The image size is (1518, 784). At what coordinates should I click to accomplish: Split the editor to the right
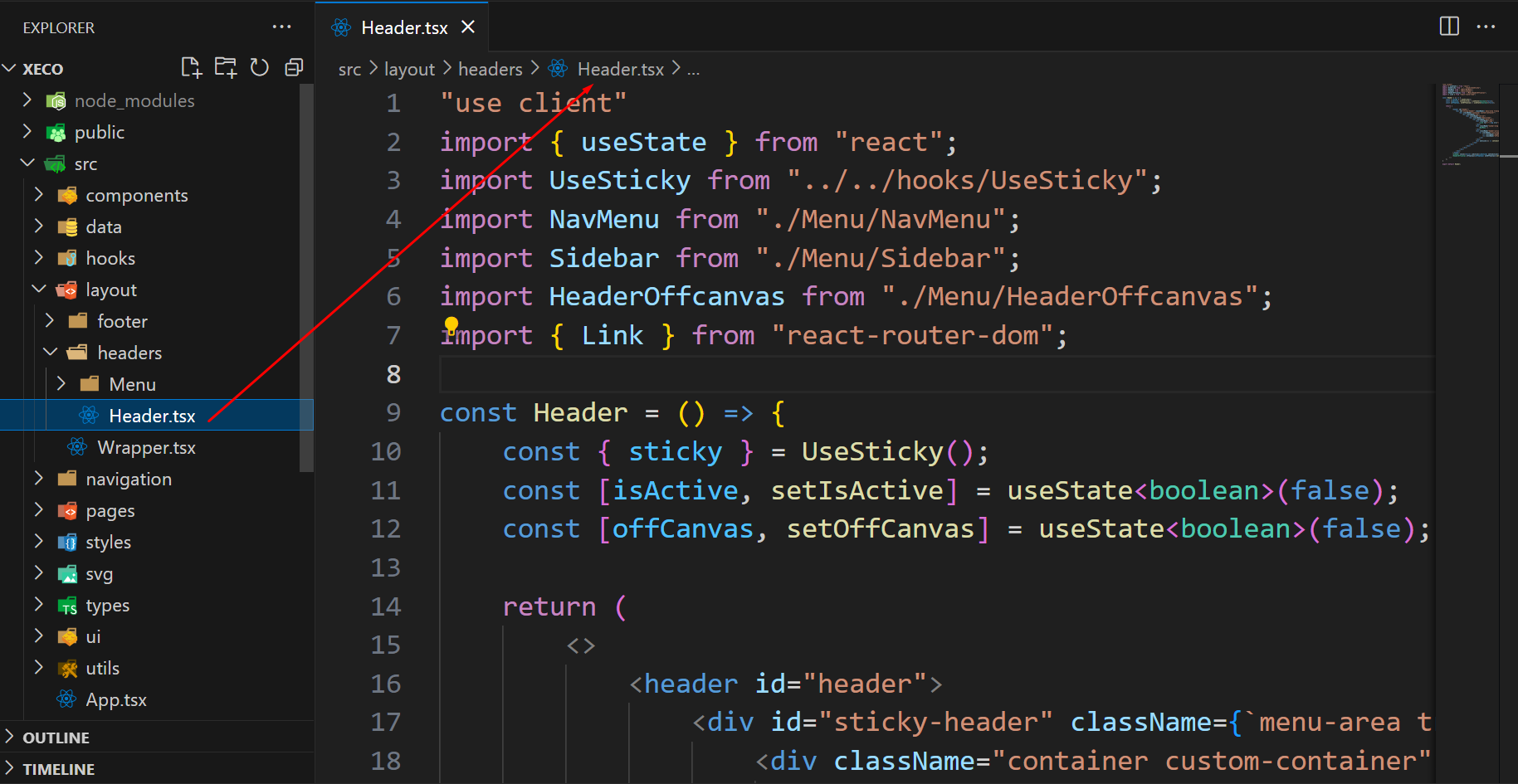pos(1449,27)
